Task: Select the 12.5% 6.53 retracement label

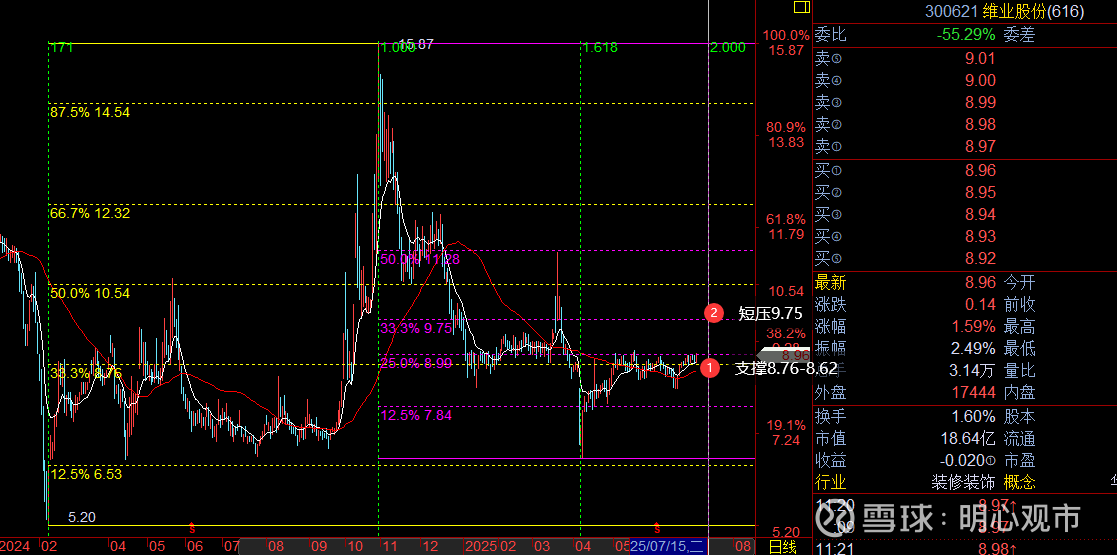Action: tap(85, 474)
